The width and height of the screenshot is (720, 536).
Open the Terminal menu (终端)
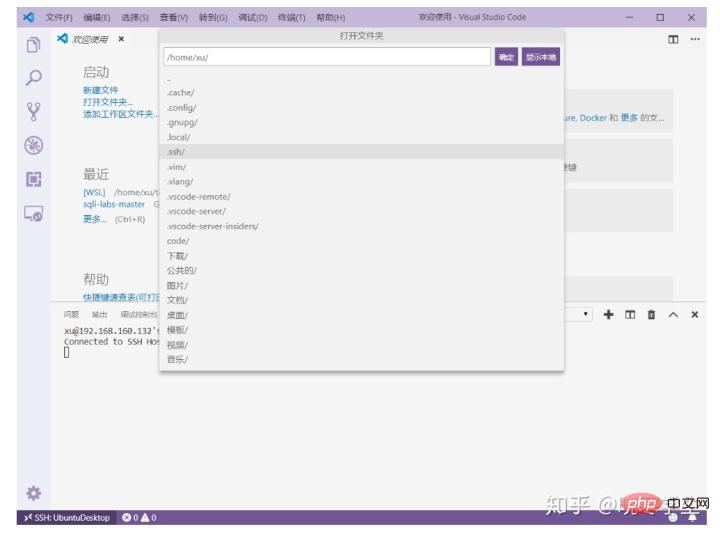292,17
